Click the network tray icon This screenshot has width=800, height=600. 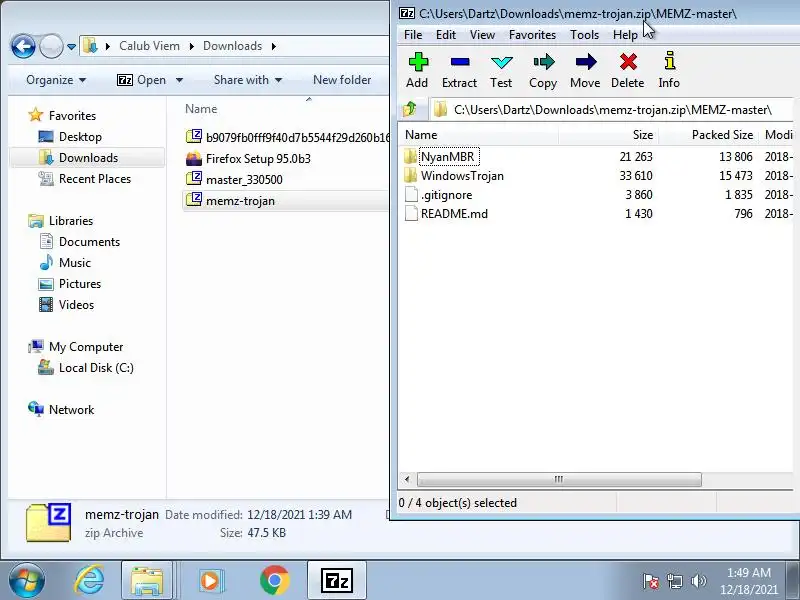tap(674, 581)
